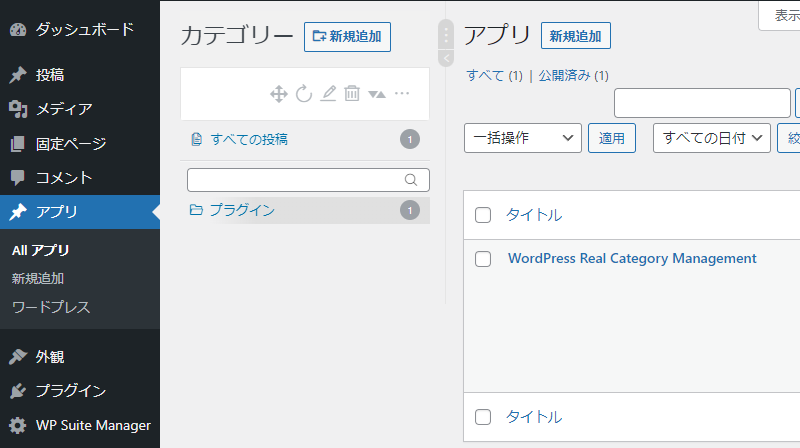Open the 一括操作 bulk actions dropdown

tap(522, 138)
